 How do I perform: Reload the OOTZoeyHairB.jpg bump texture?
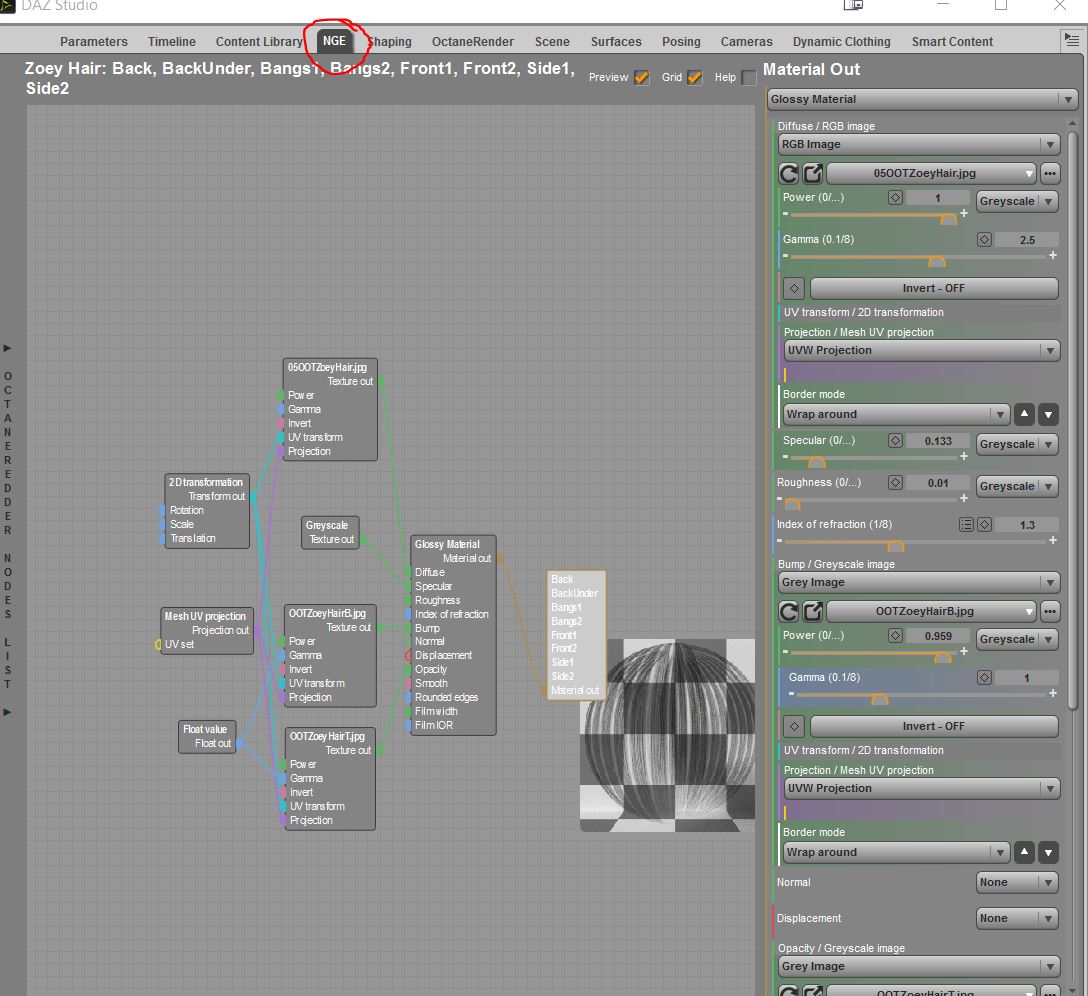(x=788, y=611)
